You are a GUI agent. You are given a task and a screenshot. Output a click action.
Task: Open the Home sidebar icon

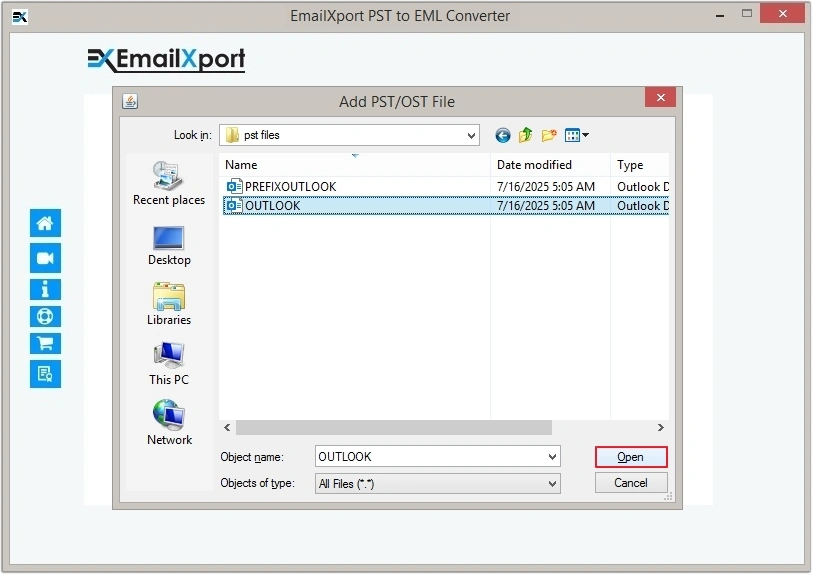(45, 223)
